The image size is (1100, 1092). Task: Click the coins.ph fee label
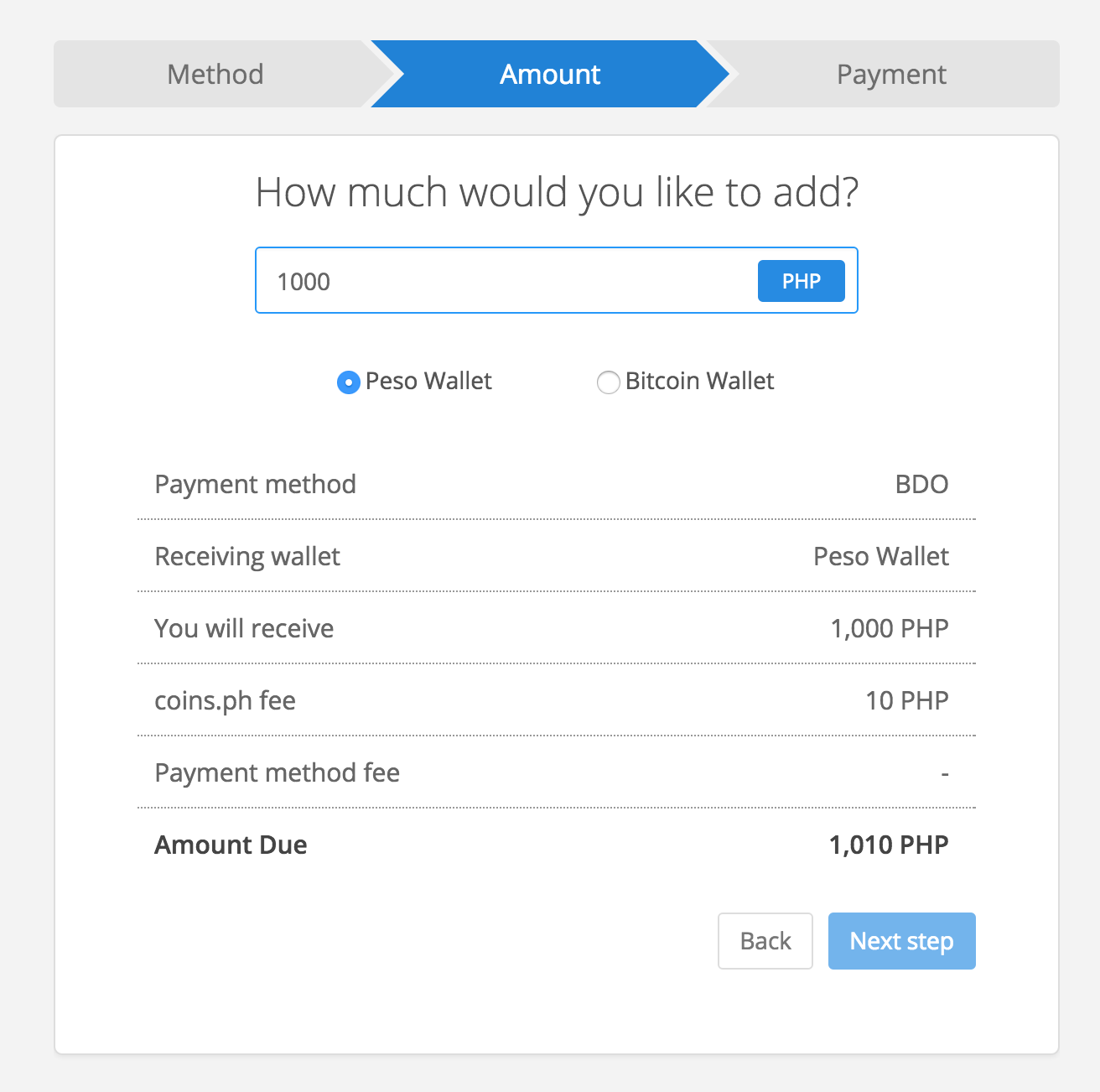point(225,700)
